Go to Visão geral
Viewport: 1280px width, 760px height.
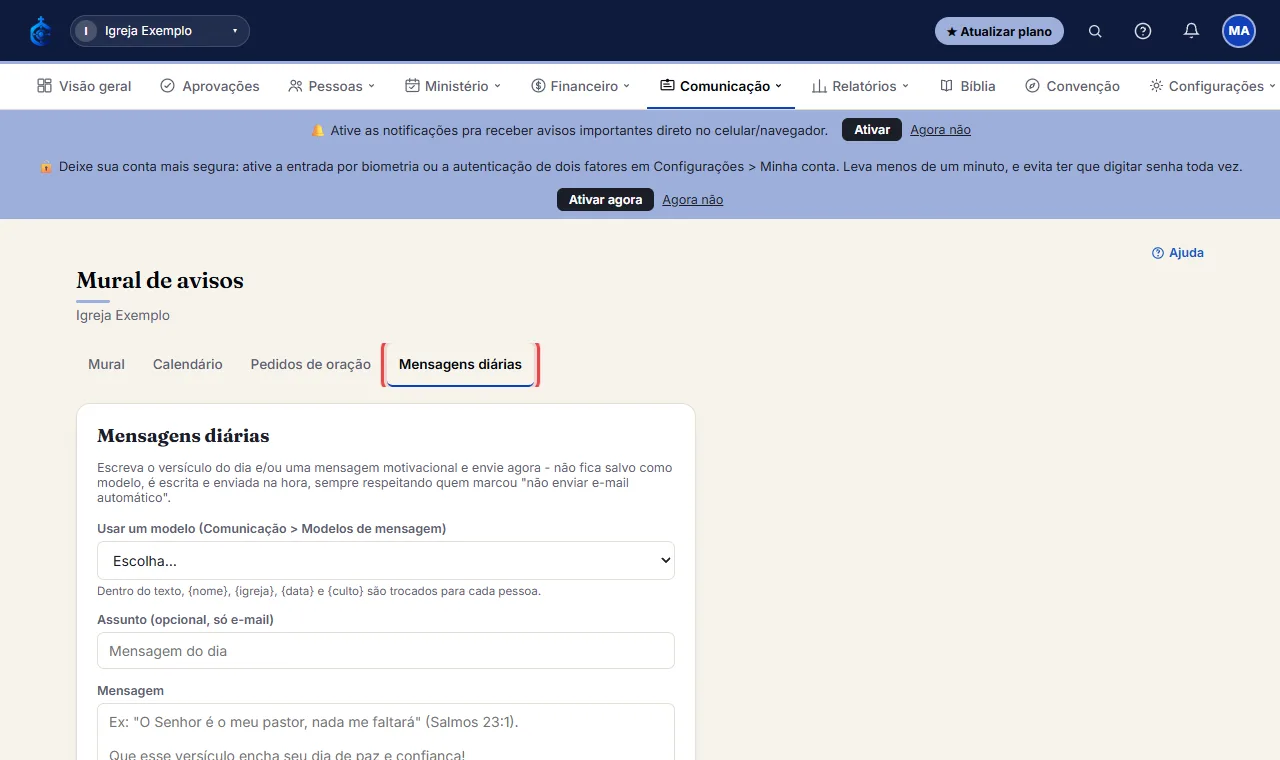tap(84, 86)
